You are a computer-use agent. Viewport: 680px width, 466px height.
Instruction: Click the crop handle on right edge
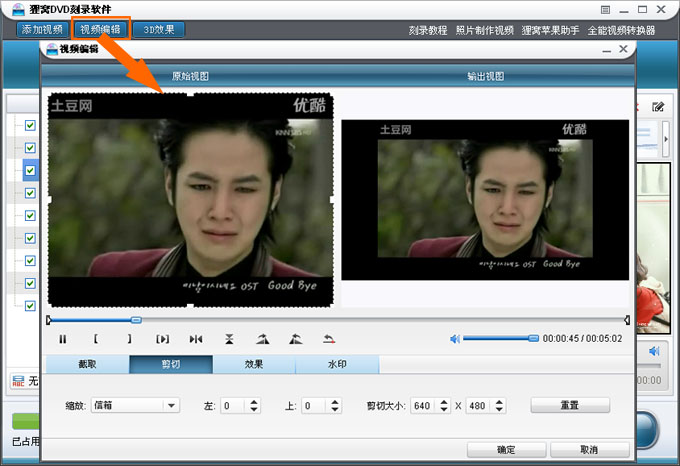tap(332, 200)
